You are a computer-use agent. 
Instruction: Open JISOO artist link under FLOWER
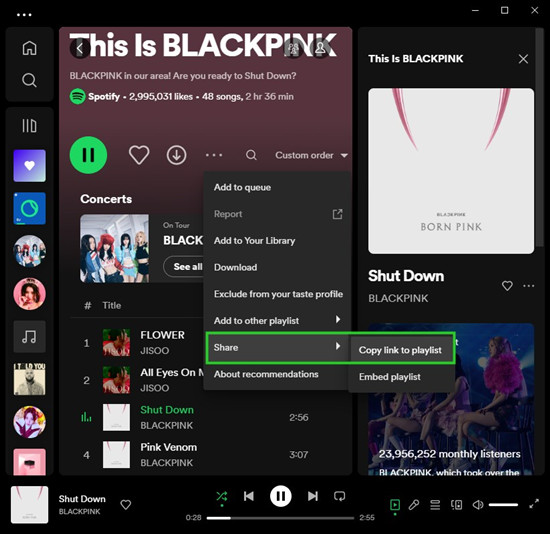click(x=155, y=351)
